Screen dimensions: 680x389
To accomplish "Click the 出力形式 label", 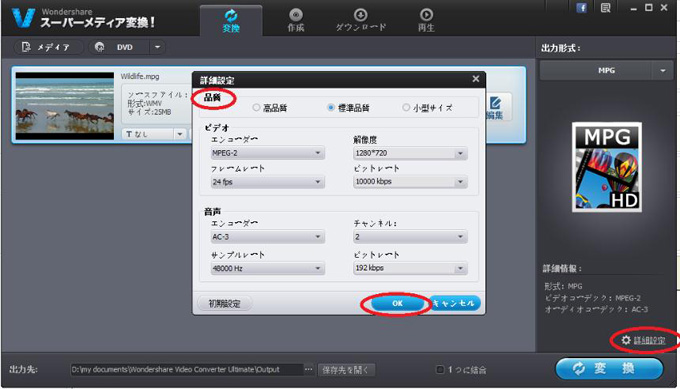I will click(x=560, y=48).
